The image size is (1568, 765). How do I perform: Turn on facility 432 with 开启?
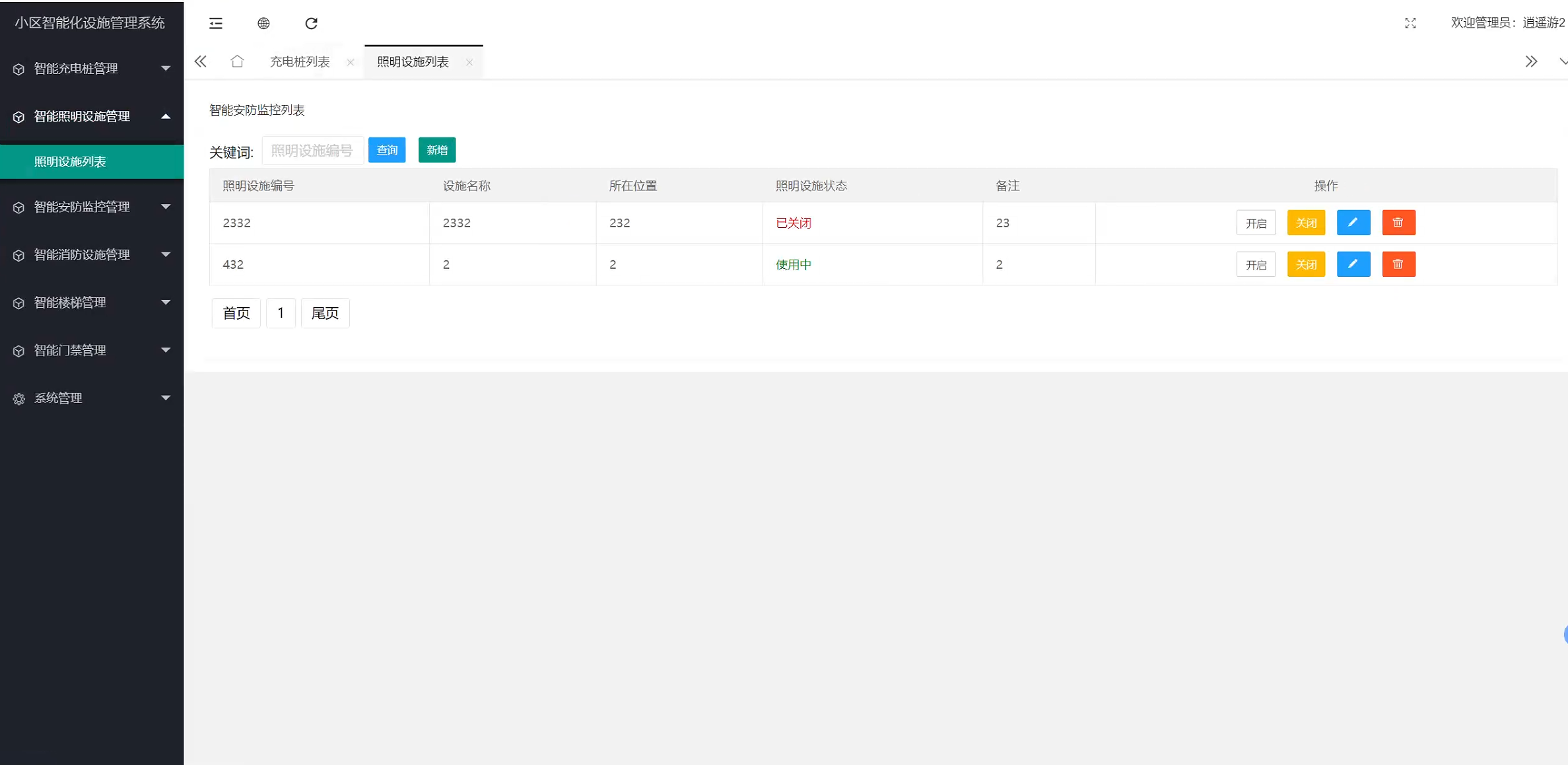1255,264
